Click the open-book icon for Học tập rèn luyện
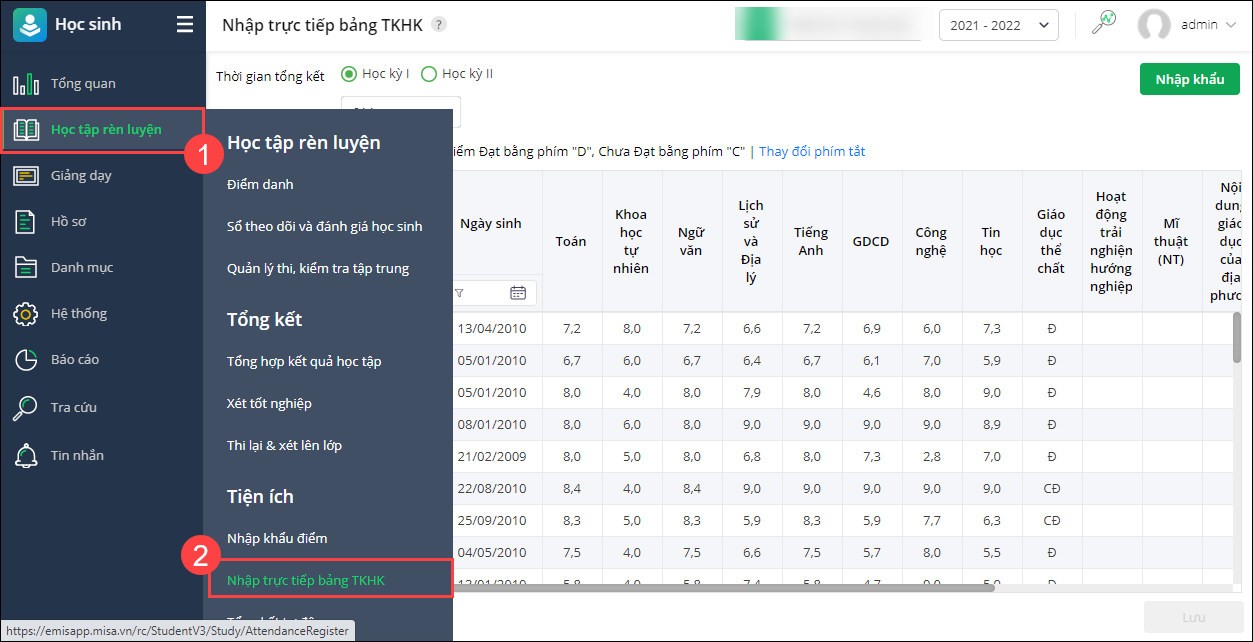1253x642 pixels. point(26,130)
